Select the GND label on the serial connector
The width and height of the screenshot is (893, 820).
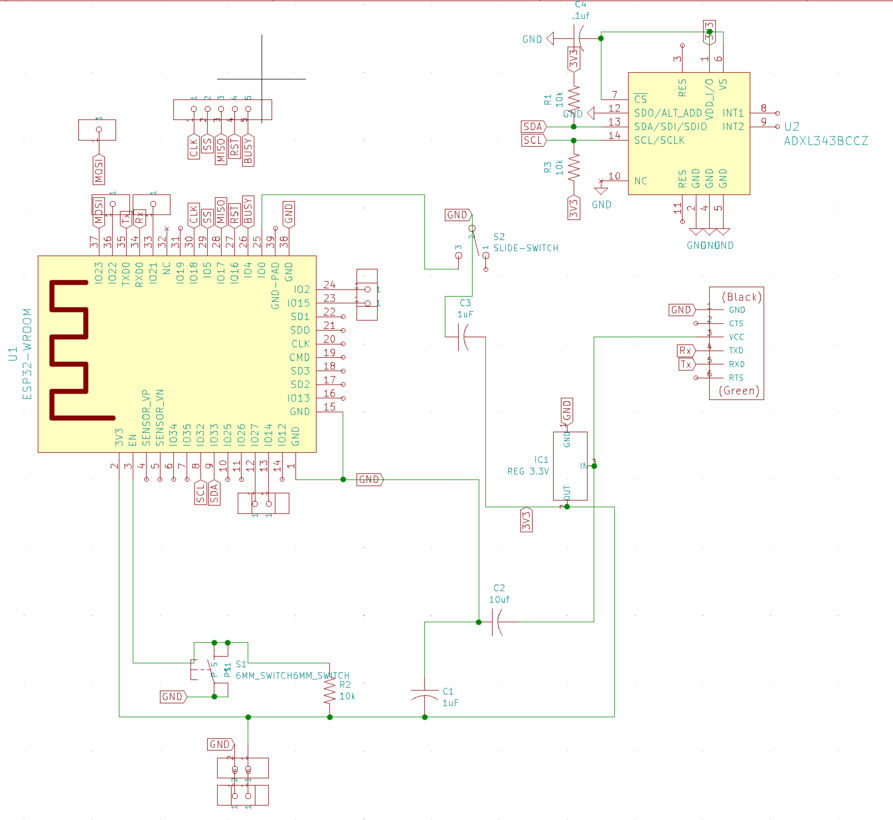681,310
